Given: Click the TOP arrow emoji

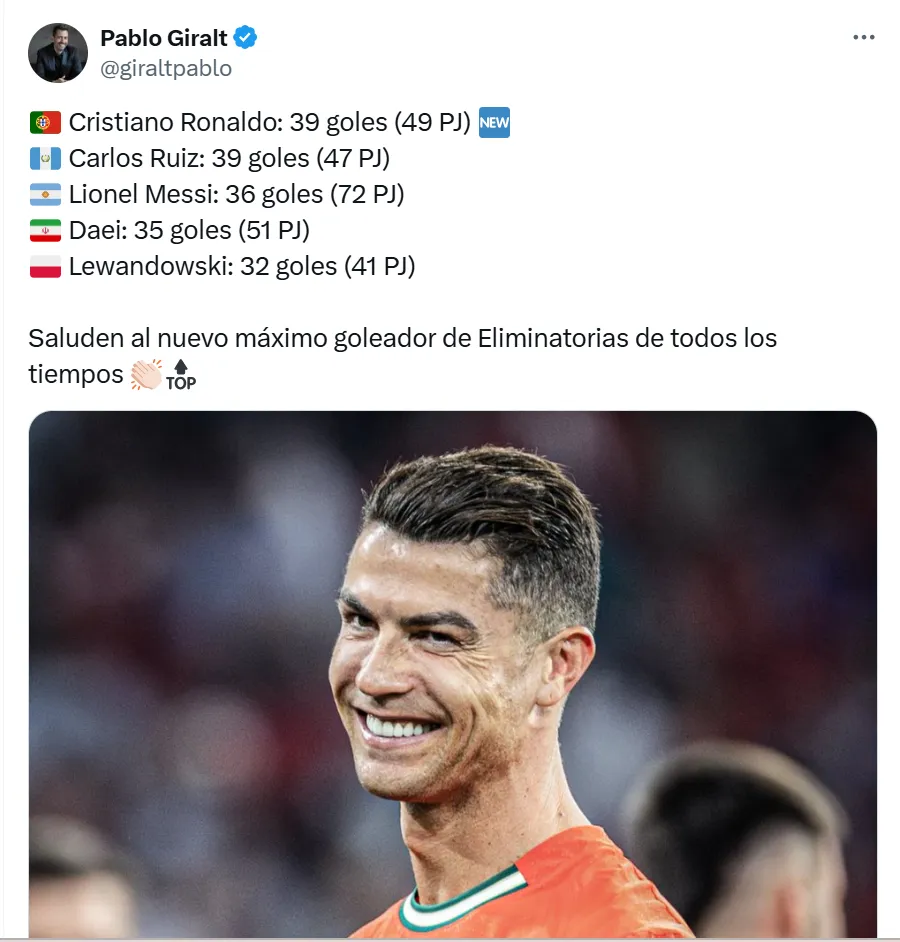Looking at the screenshot, I should pos(181,375).
